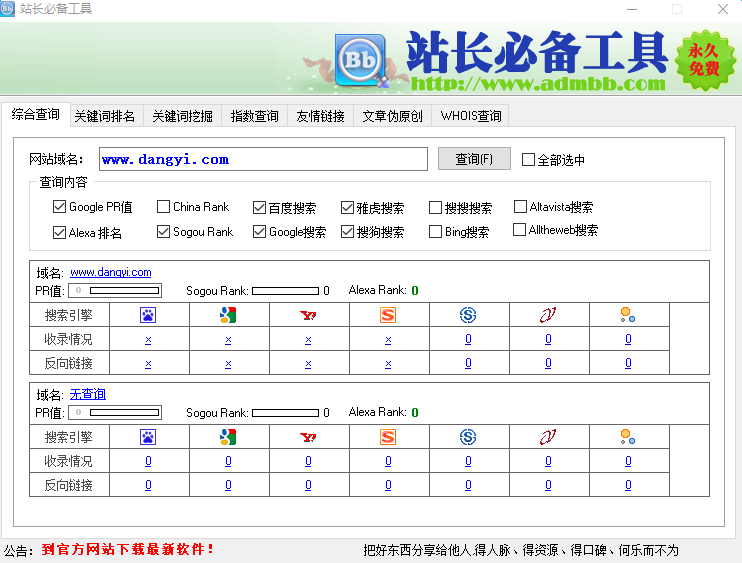This screenshot has width=742, height=563.
Task: Switch to the 综合查询 tab
Action: [36, 114]
